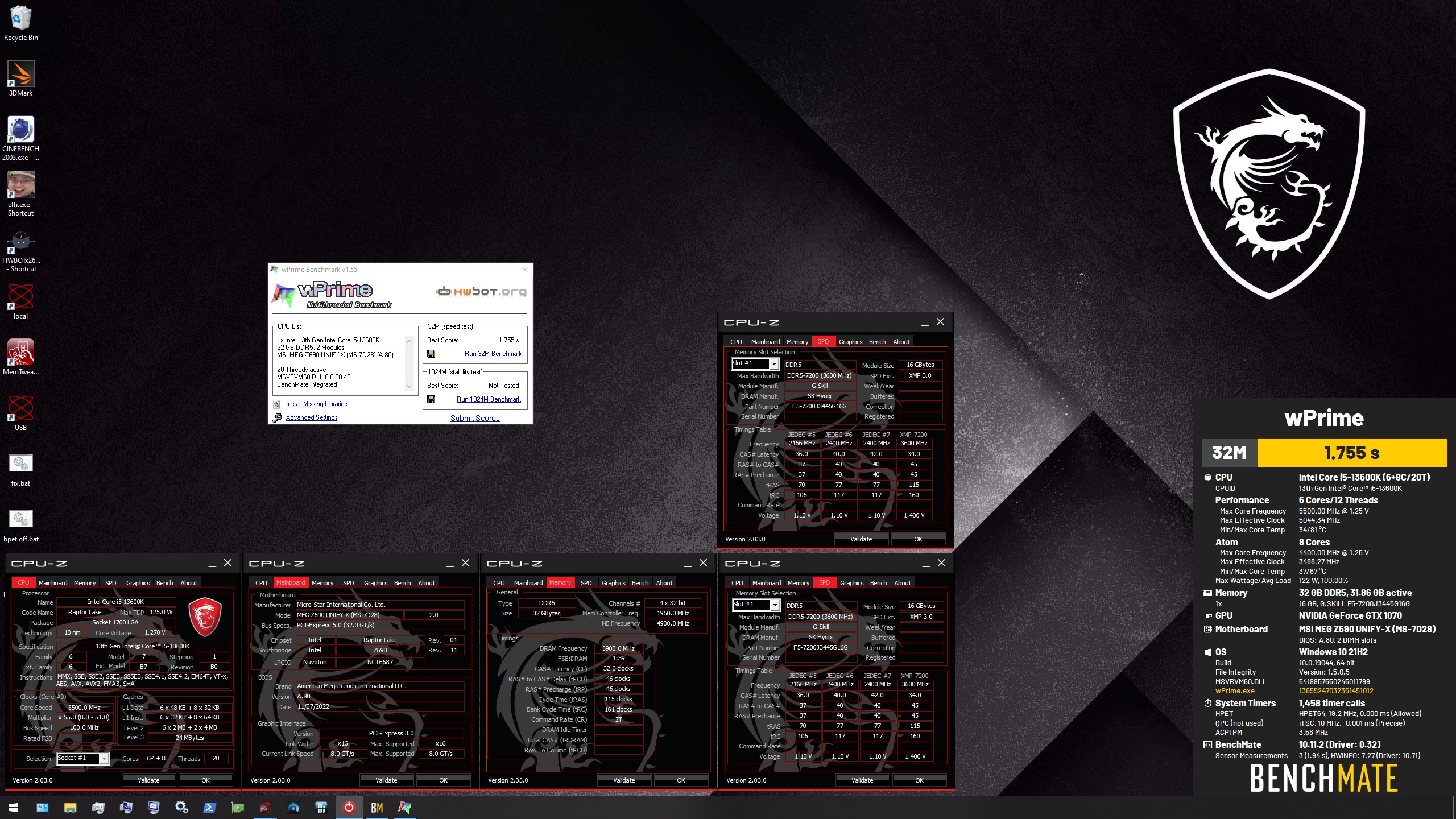Click the dark gauge dial taskbar icon

point(293,808)
